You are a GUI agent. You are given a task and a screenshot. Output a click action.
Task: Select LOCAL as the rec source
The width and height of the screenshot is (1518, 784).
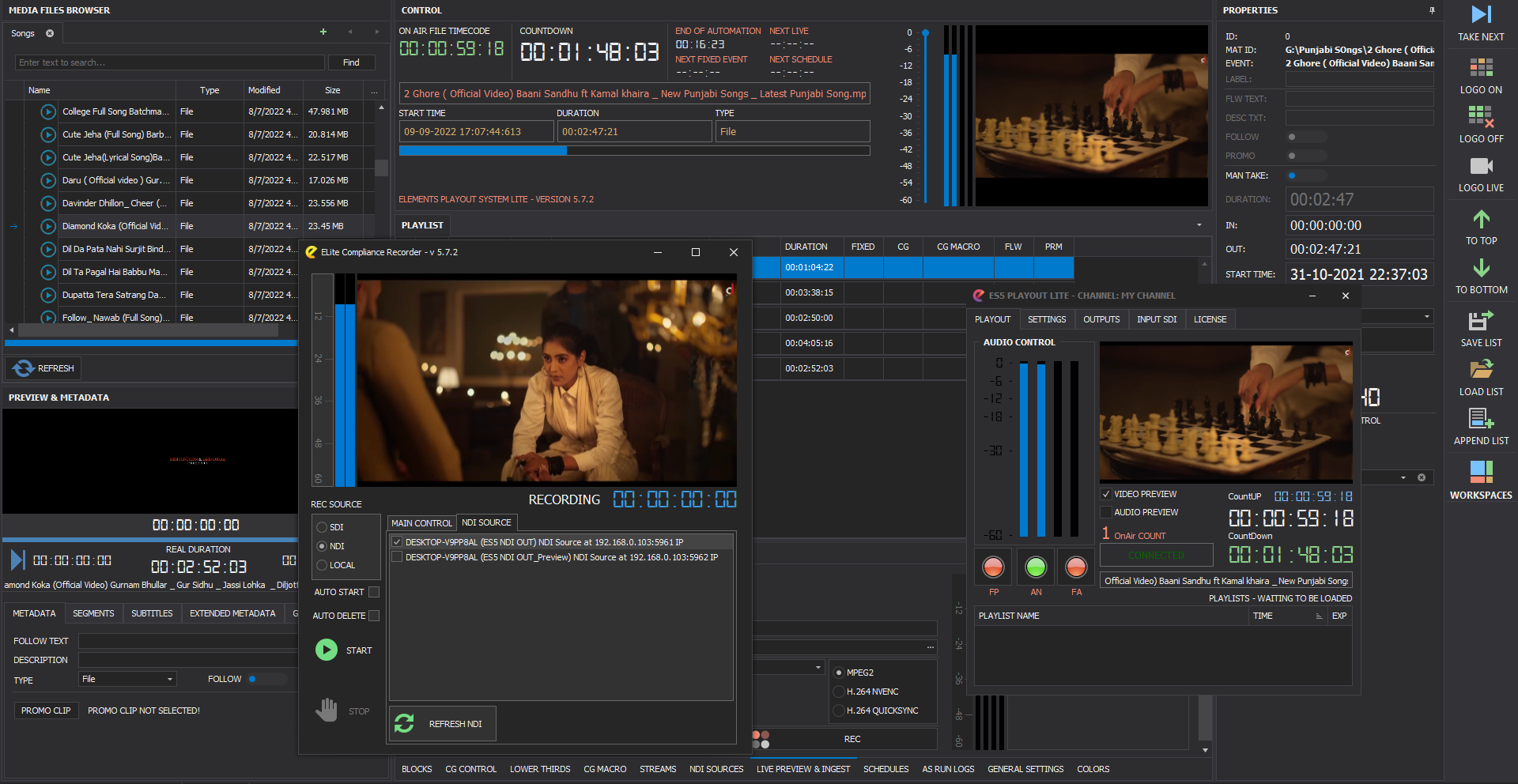[322, 565]
